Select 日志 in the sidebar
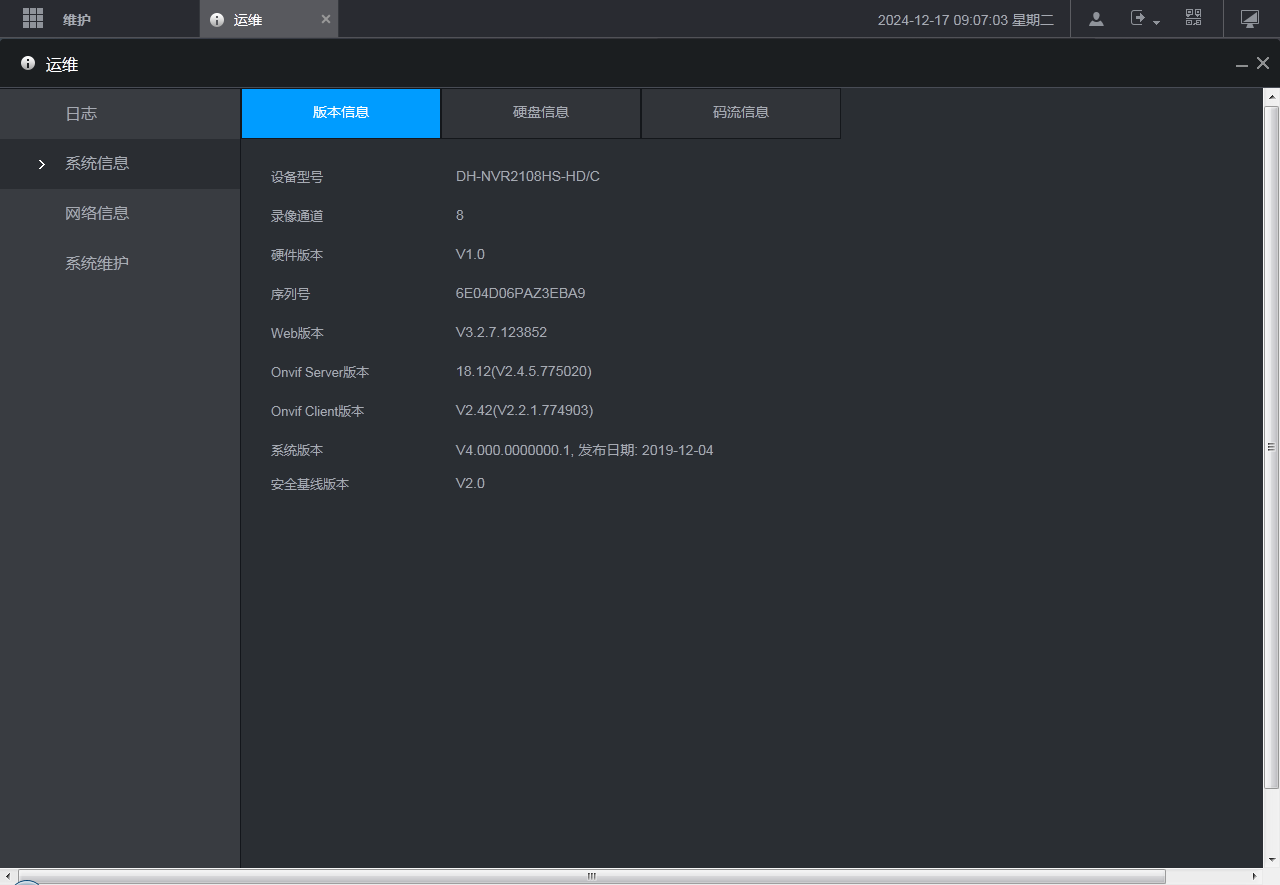The width and height of the screenshot is (1280, 885). 81,114
